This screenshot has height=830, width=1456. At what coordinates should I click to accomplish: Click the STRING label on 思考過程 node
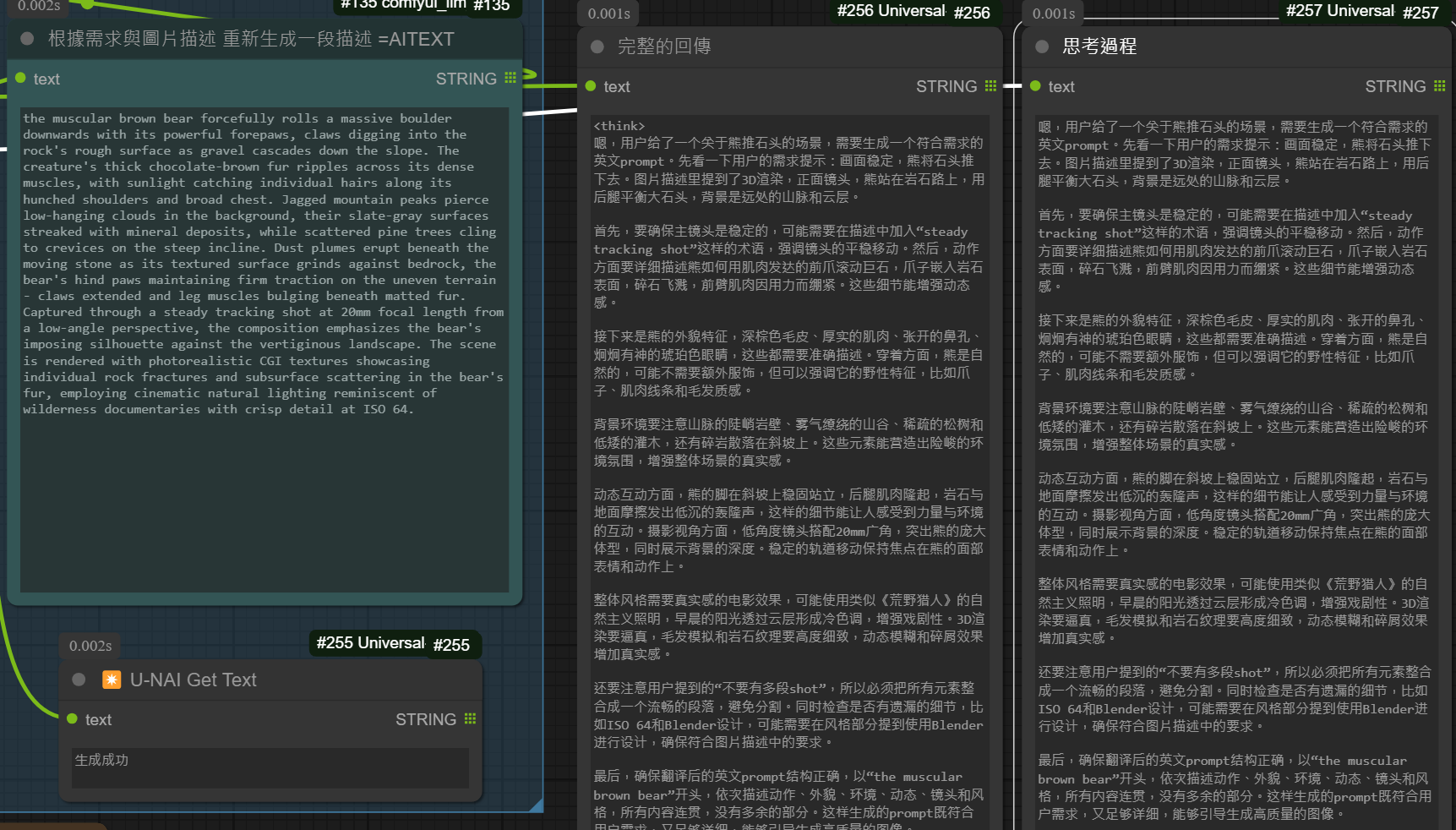[x=1395, y=86]
